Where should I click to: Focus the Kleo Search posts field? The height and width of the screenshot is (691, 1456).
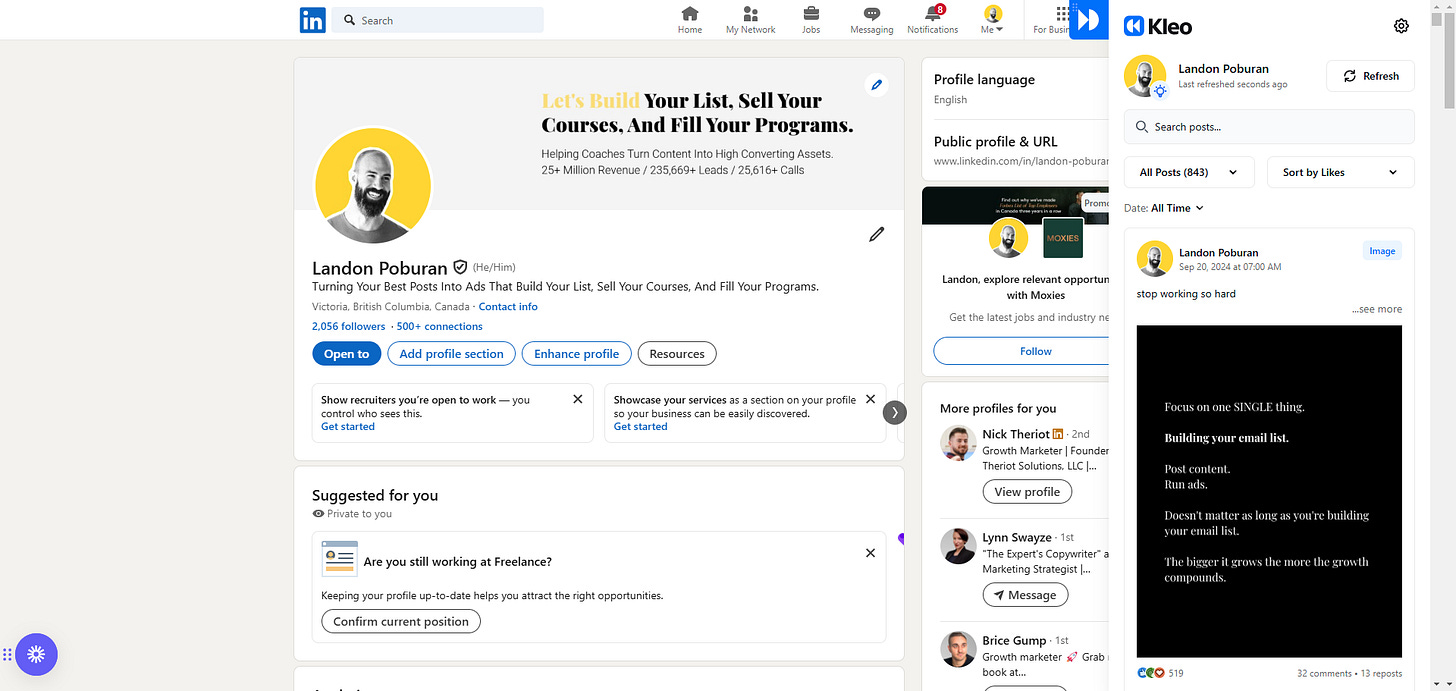point(1269,127)
